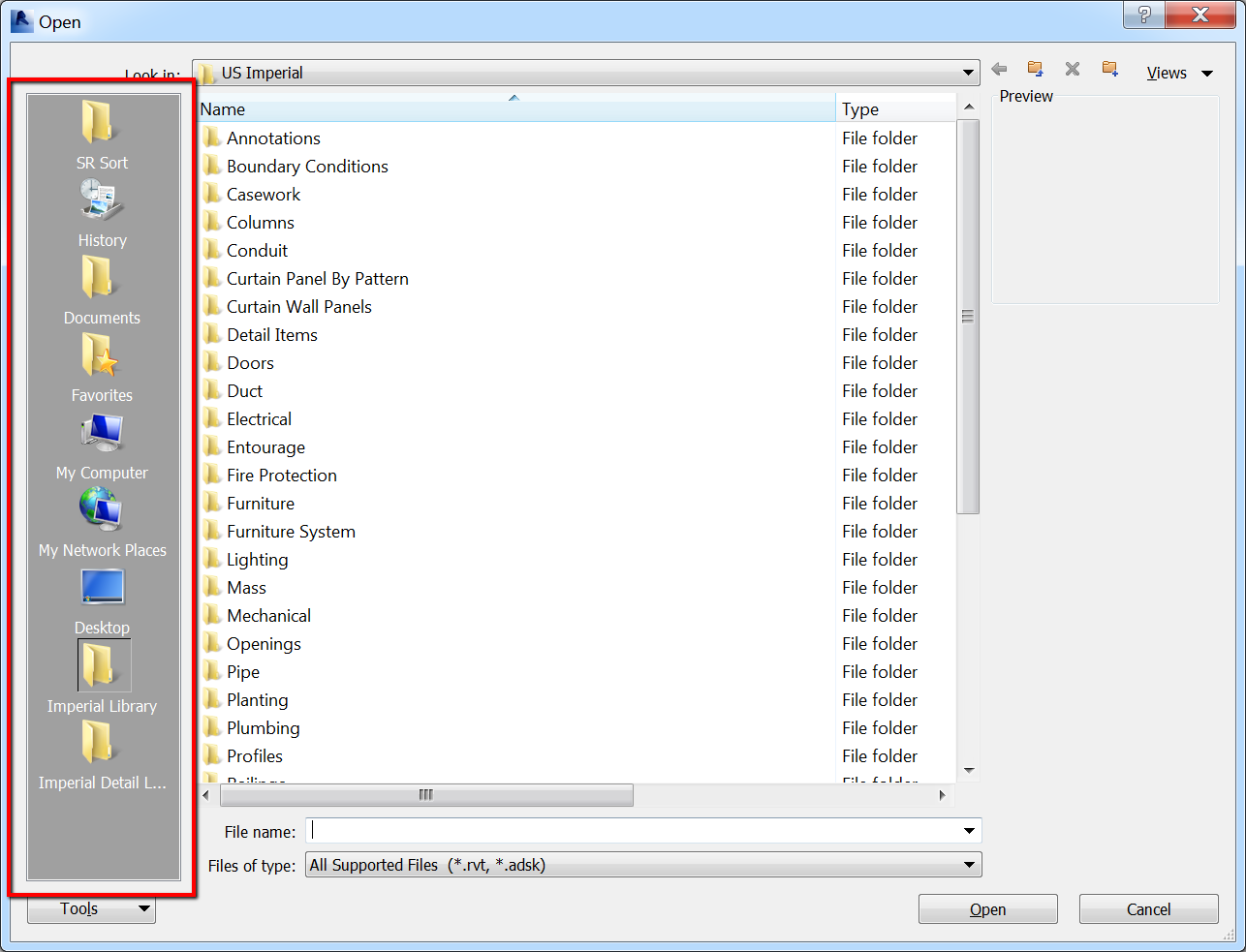Open the Files of type dropdown

(x=967, y=864)
